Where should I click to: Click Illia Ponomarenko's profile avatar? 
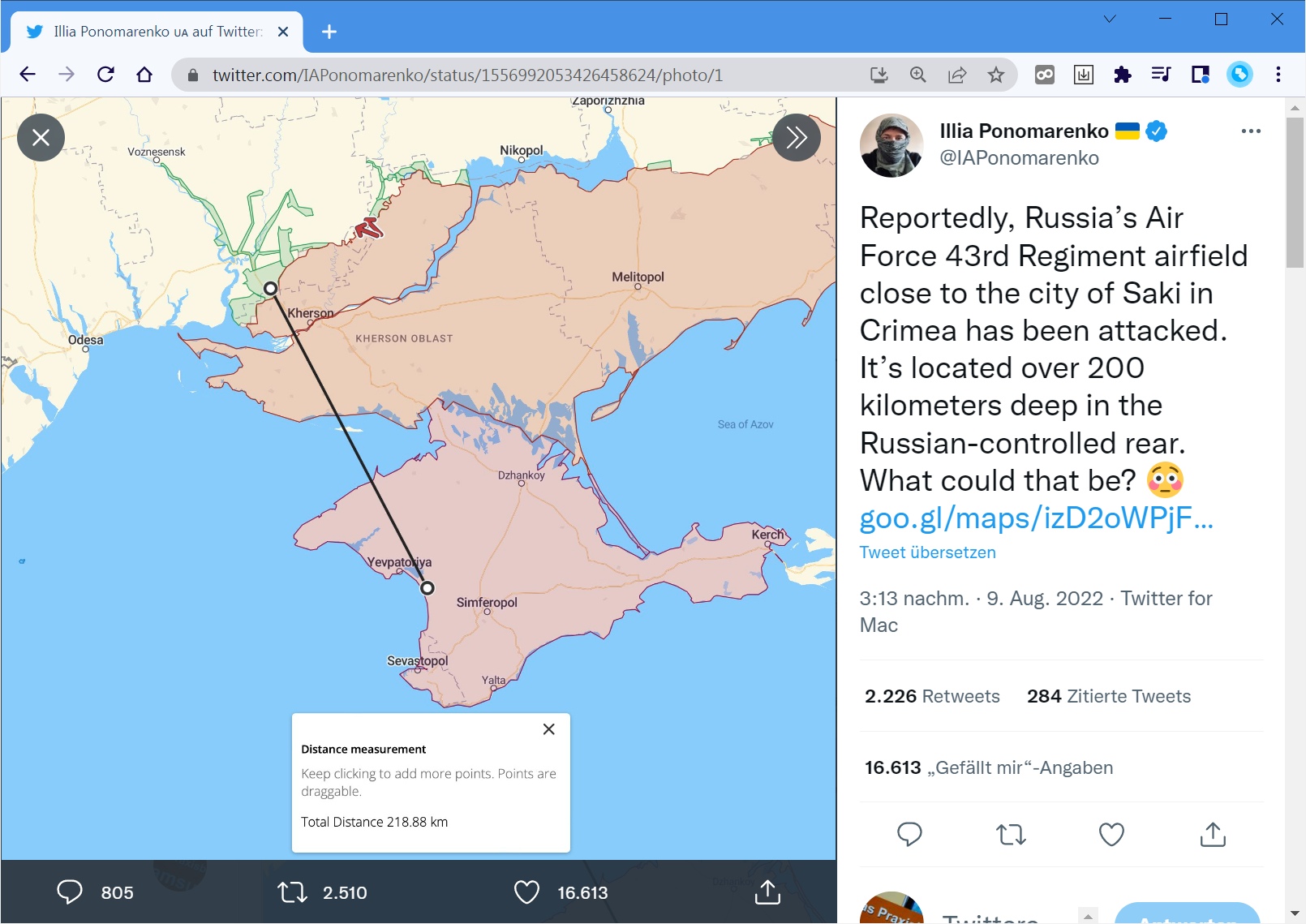tap(891, 145)
